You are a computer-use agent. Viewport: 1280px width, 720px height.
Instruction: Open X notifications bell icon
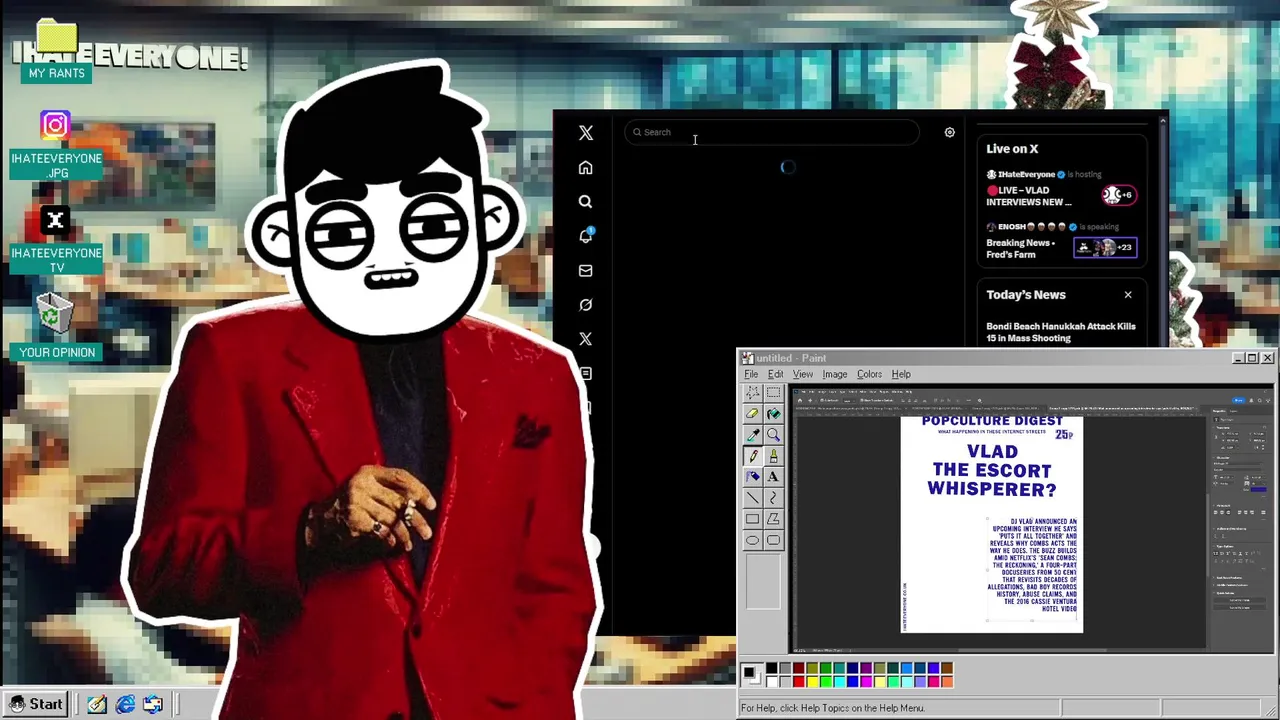(586, 236)
